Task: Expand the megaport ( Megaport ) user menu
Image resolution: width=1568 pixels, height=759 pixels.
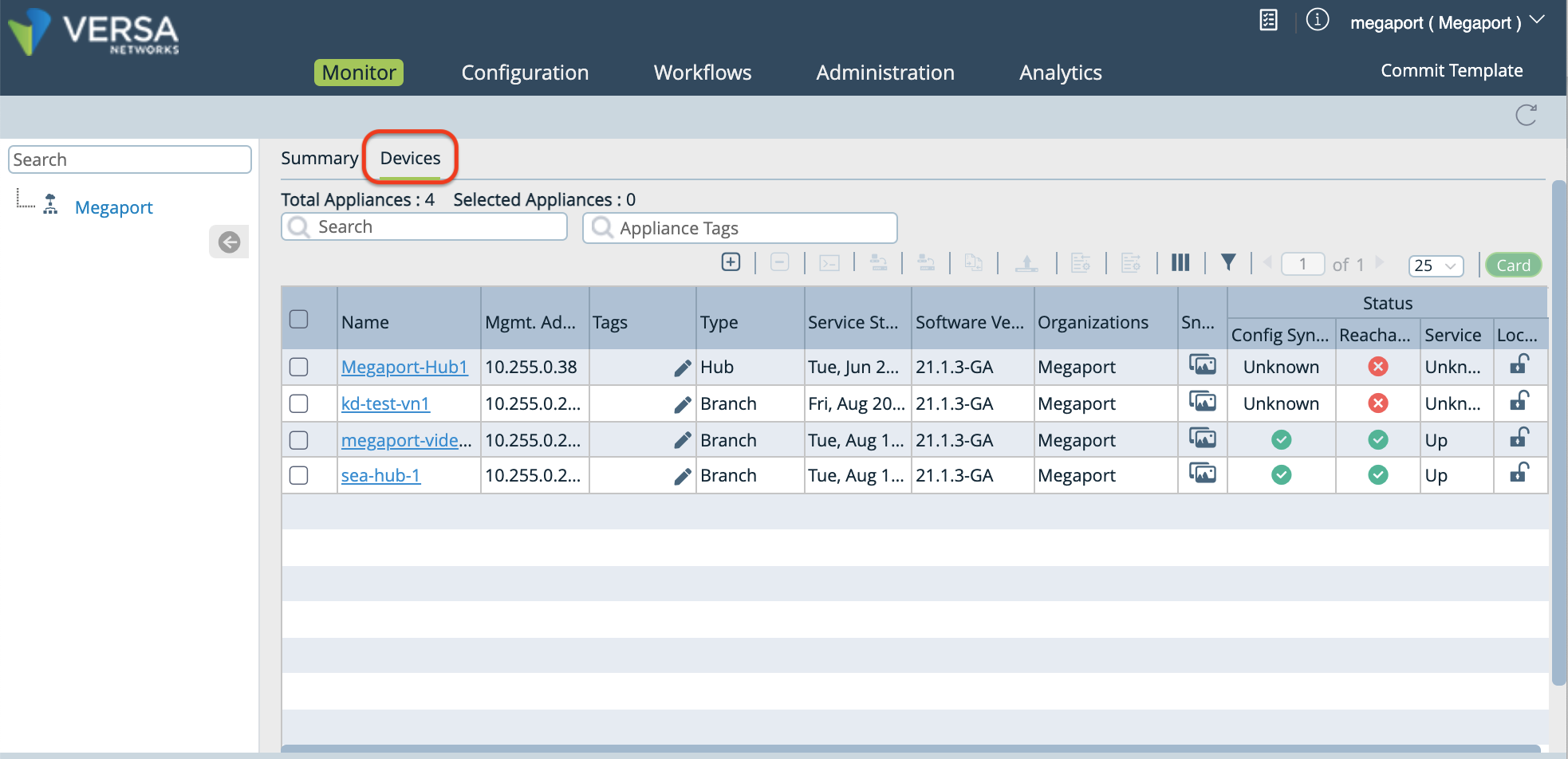Action: click(x=1447, y=22)
